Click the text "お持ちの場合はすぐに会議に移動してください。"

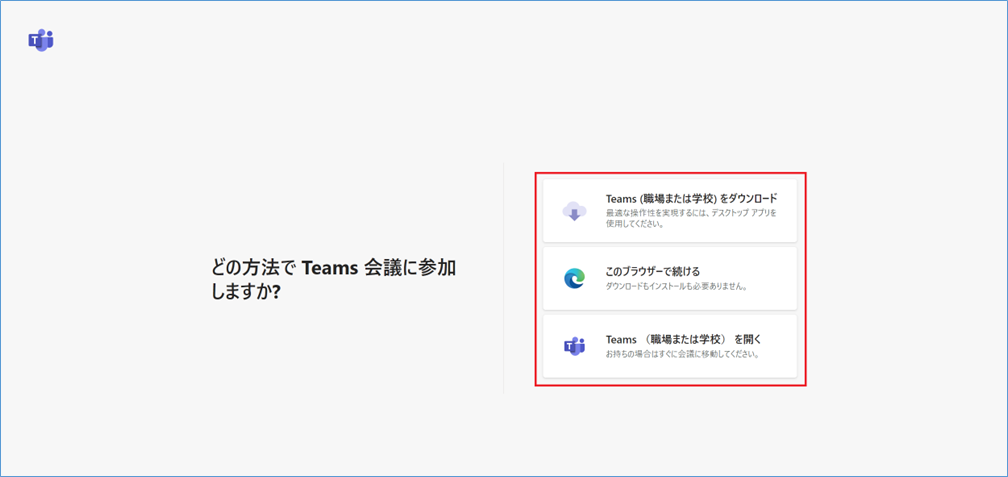pyautogui.click(x=683, y=354)
